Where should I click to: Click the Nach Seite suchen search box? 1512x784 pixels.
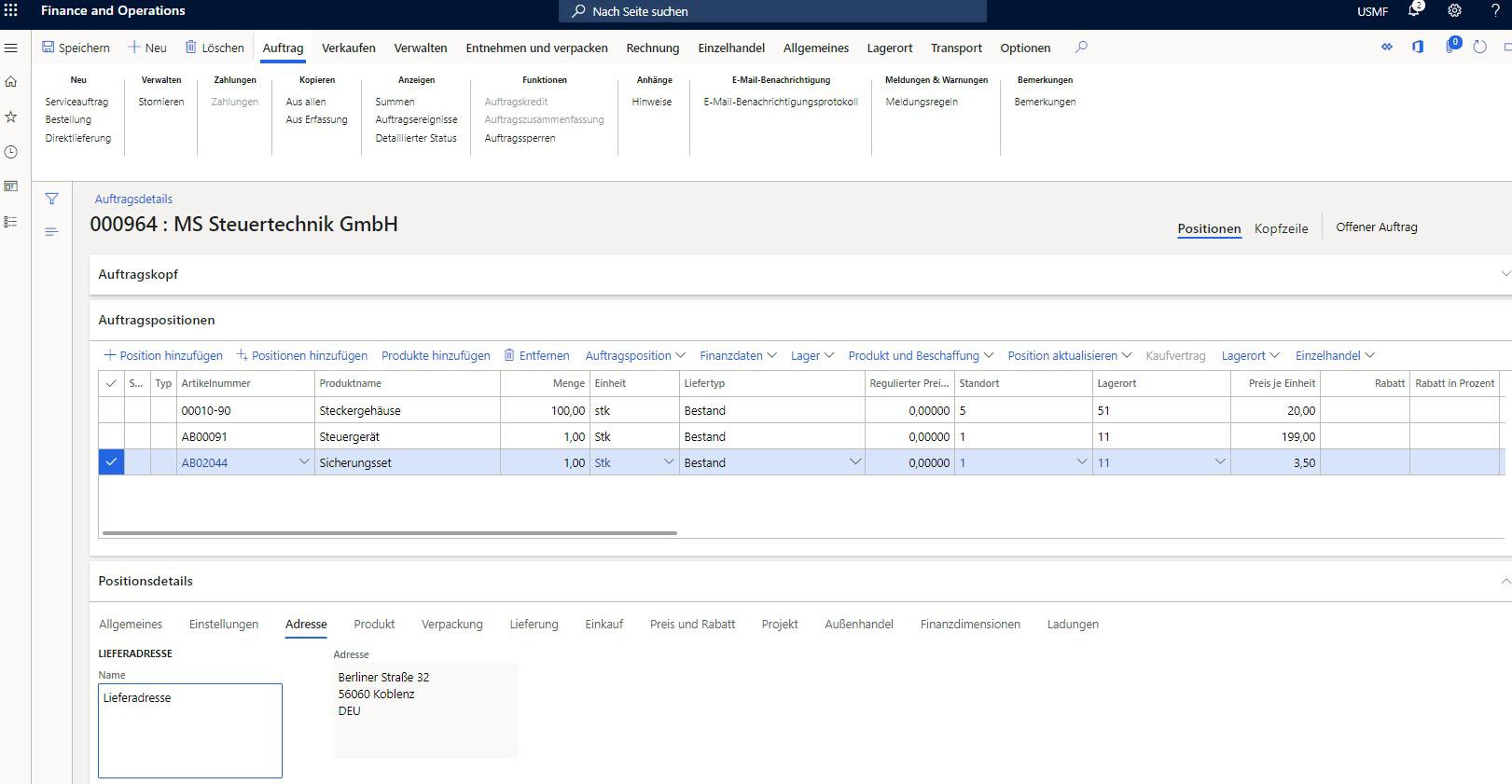[x=772, y=11]
